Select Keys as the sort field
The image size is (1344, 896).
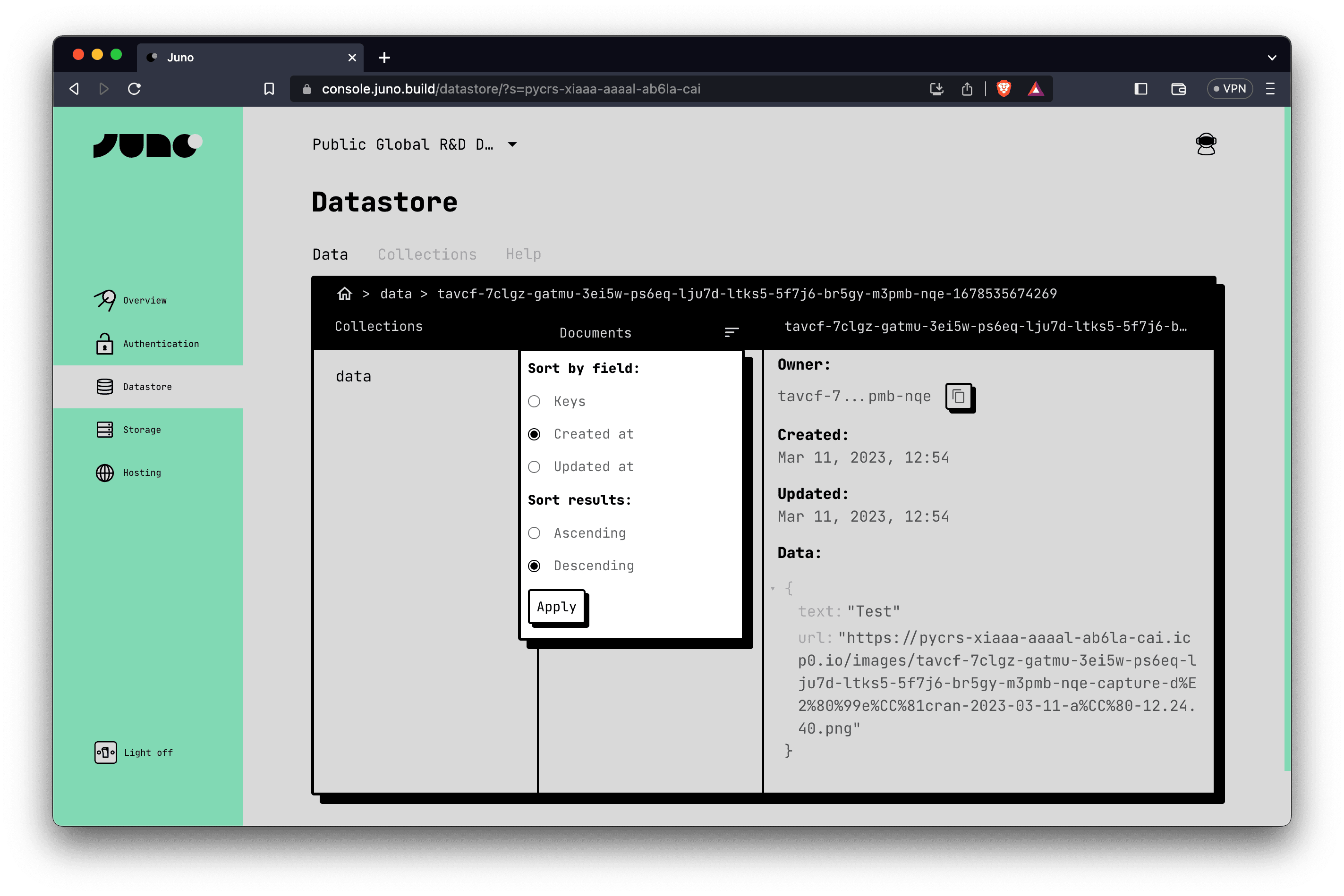click(534, 401)
